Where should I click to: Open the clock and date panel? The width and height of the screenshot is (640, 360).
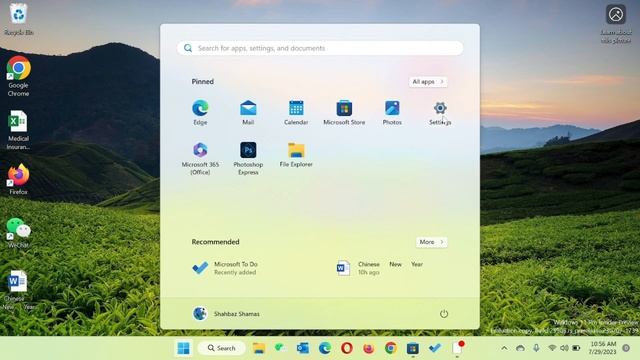pos(603,348)
